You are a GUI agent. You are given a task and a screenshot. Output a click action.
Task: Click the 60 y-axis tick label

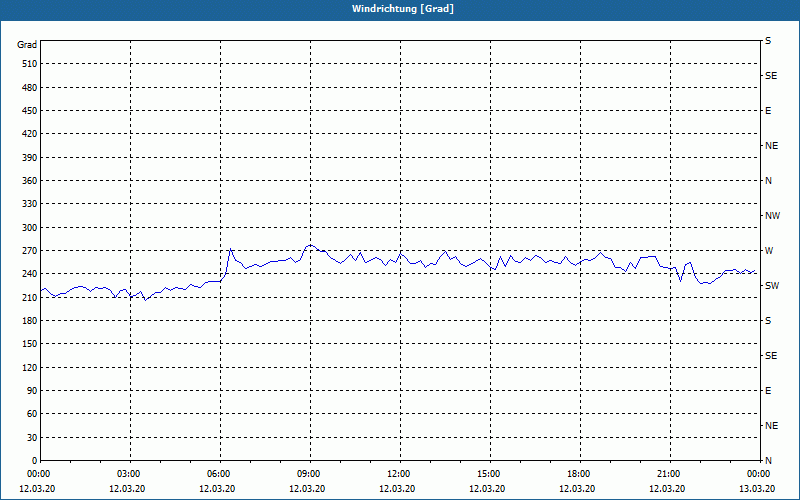coord(31,414)
